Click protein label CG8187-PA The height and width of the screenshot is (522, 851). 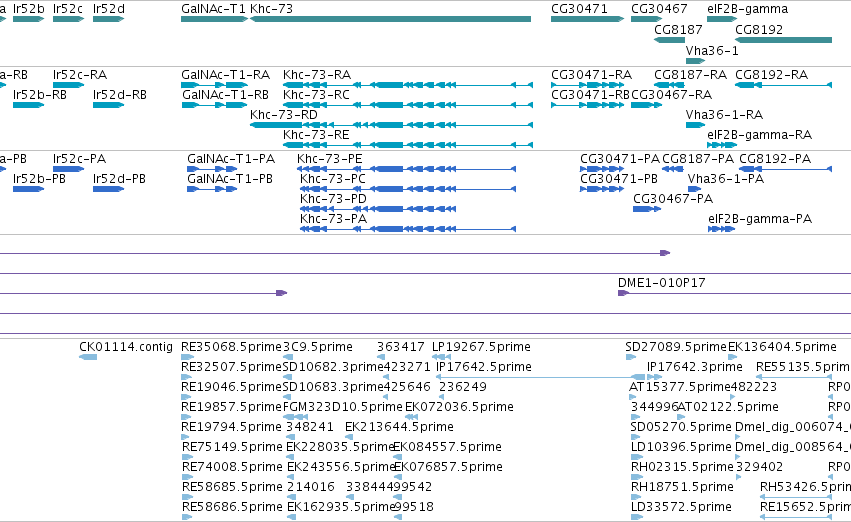tap(698, 158)
